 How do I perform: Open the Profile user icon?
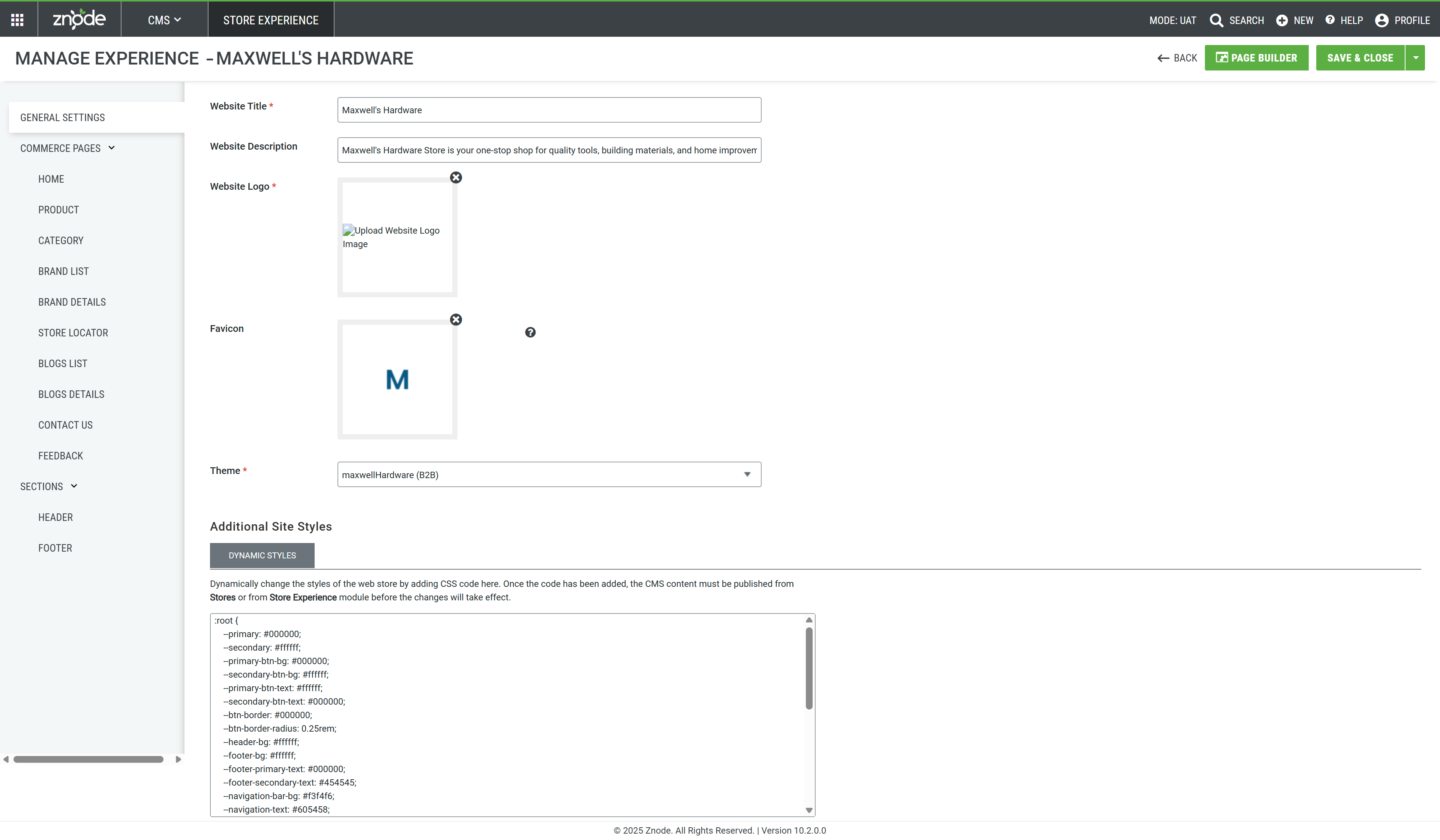pyautogui.click(x=1382, y=21)
